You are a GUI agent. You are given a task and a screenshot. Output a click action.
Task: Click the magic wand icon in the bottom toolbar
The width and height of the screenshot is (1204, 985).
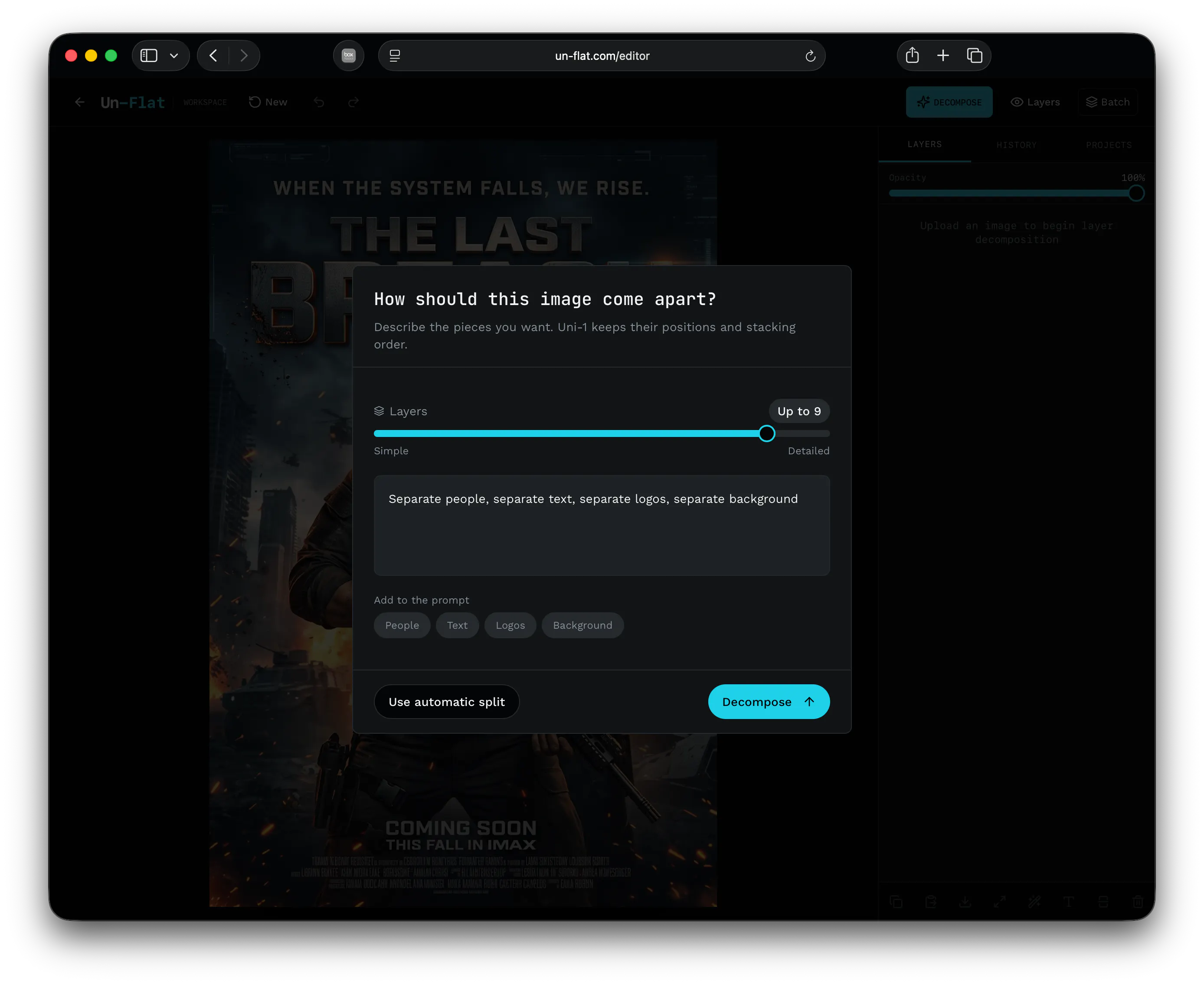(x=1034, y=902)
